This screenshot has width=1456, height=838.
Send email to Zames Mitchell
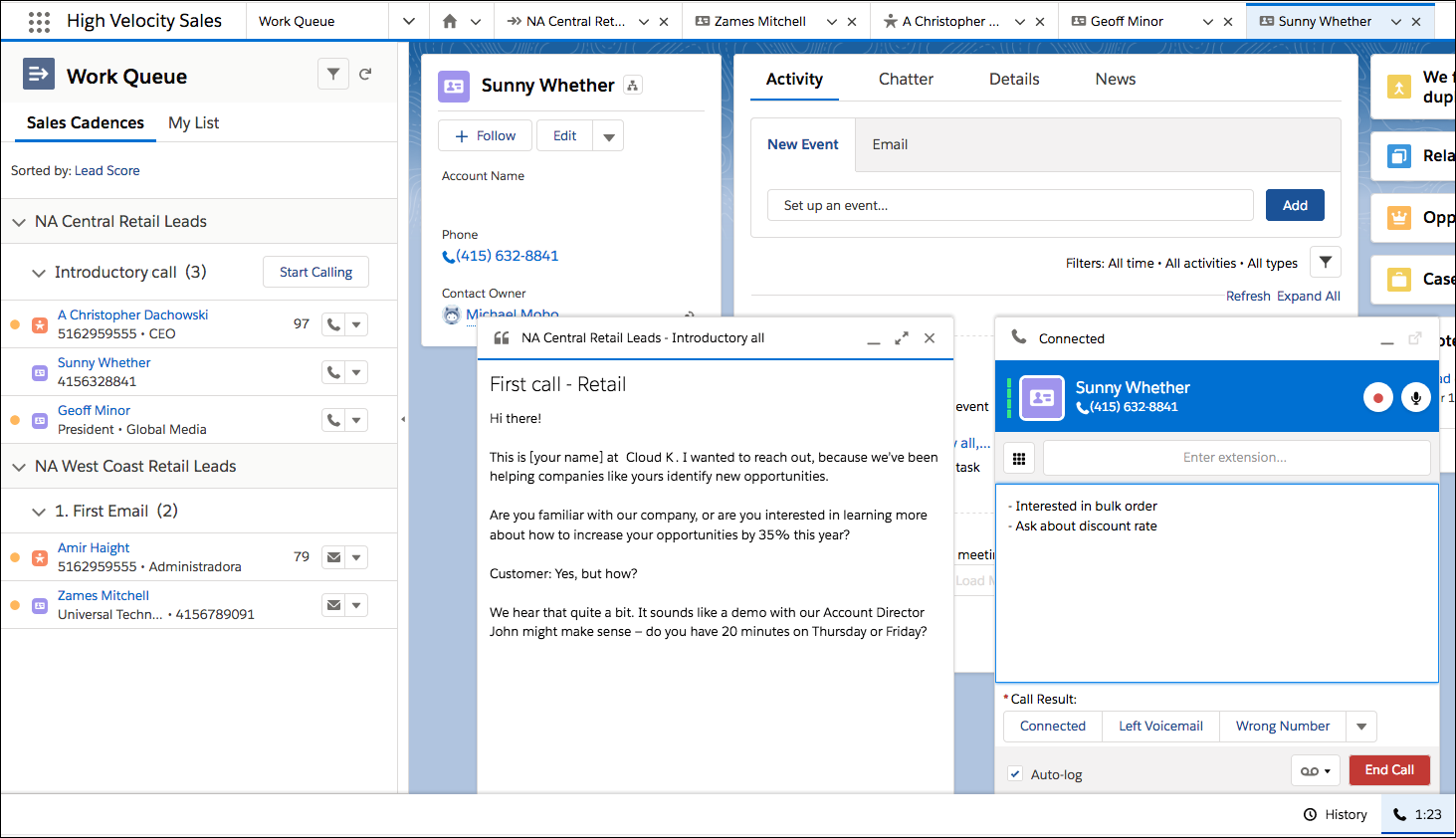pyautogui.click(x=333, y=605)
